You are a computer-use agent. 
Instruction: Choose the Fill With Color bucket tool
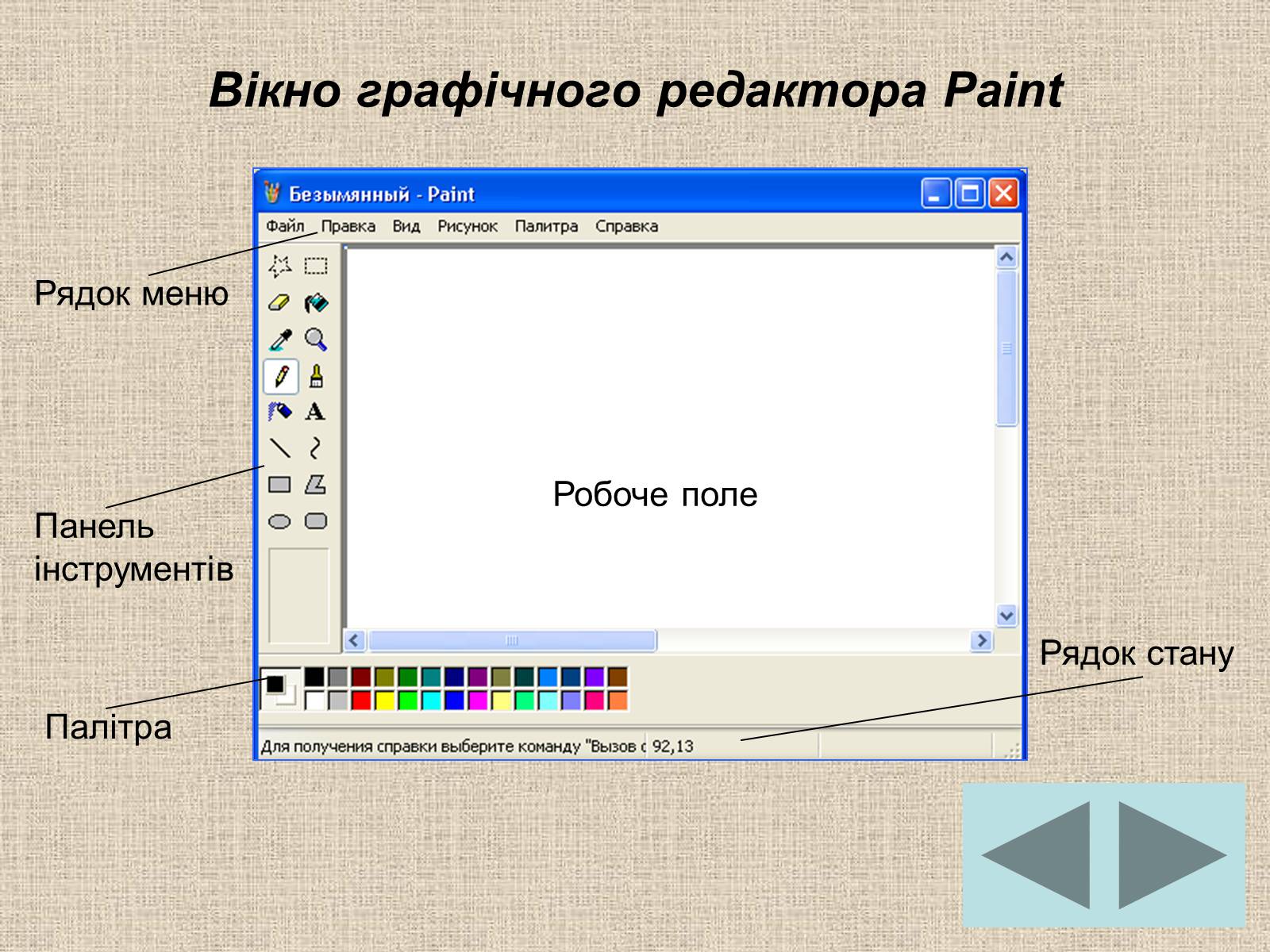316,302
